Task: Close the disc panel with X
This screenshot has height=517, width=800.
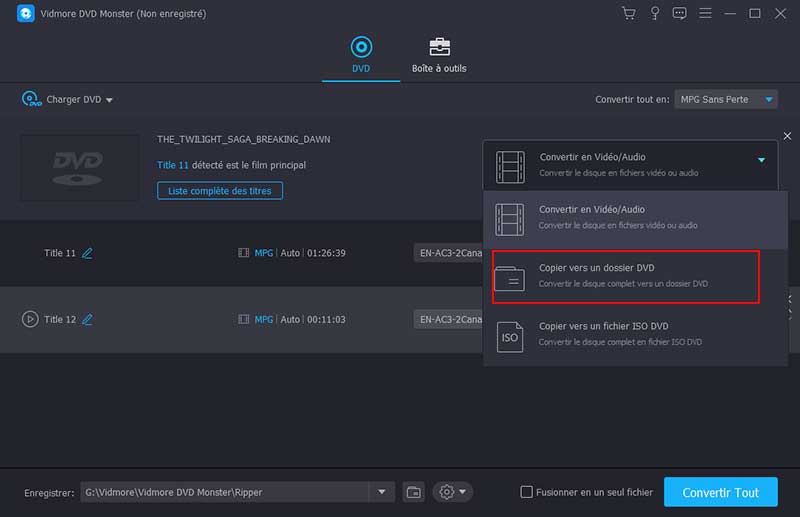Action: pyautogui.click(x=787, y=136)
